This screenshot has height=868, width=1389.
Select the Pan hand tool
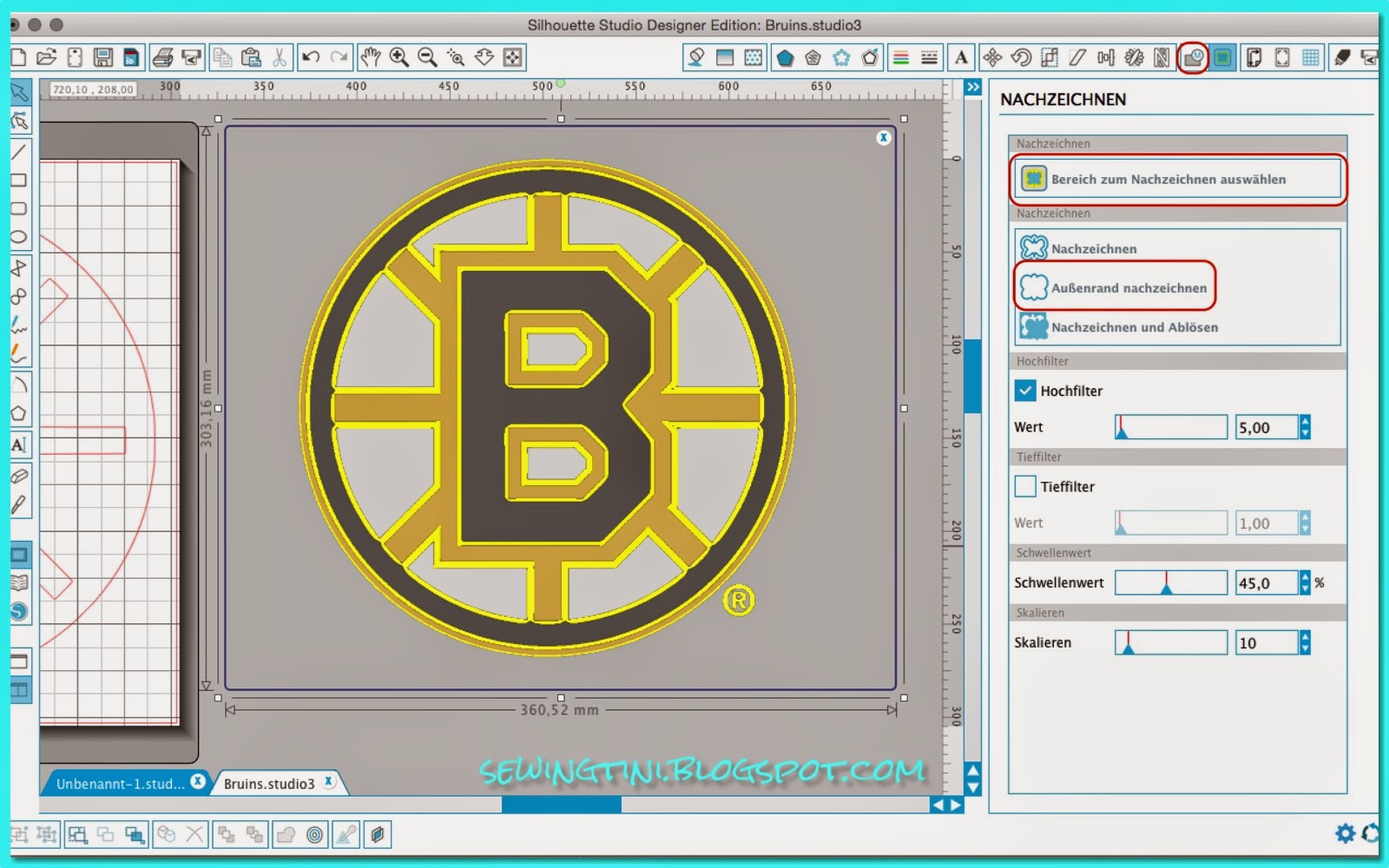point(371,57)
